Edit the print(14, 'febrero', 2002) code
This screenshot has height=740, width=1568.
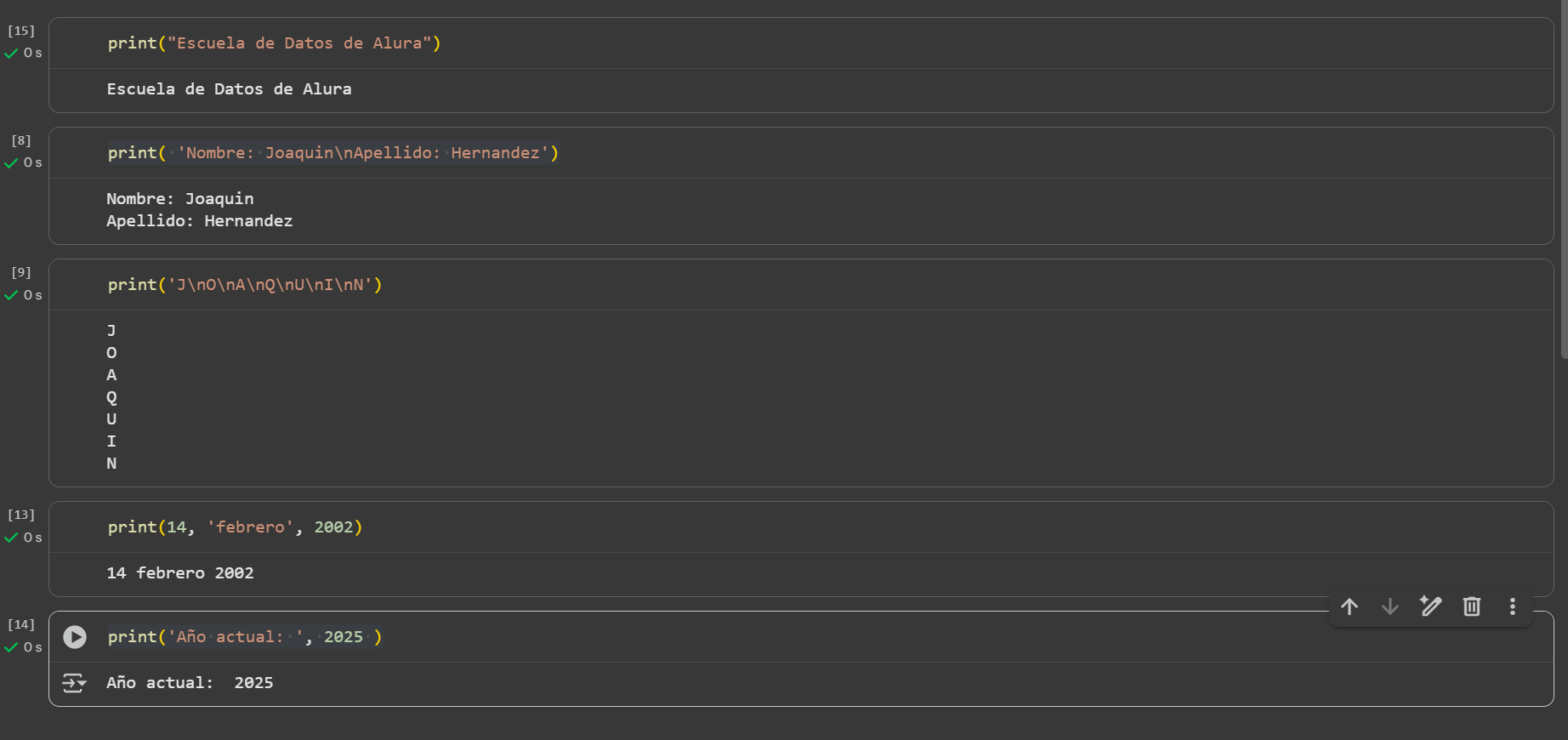click(x=235, y=527)
